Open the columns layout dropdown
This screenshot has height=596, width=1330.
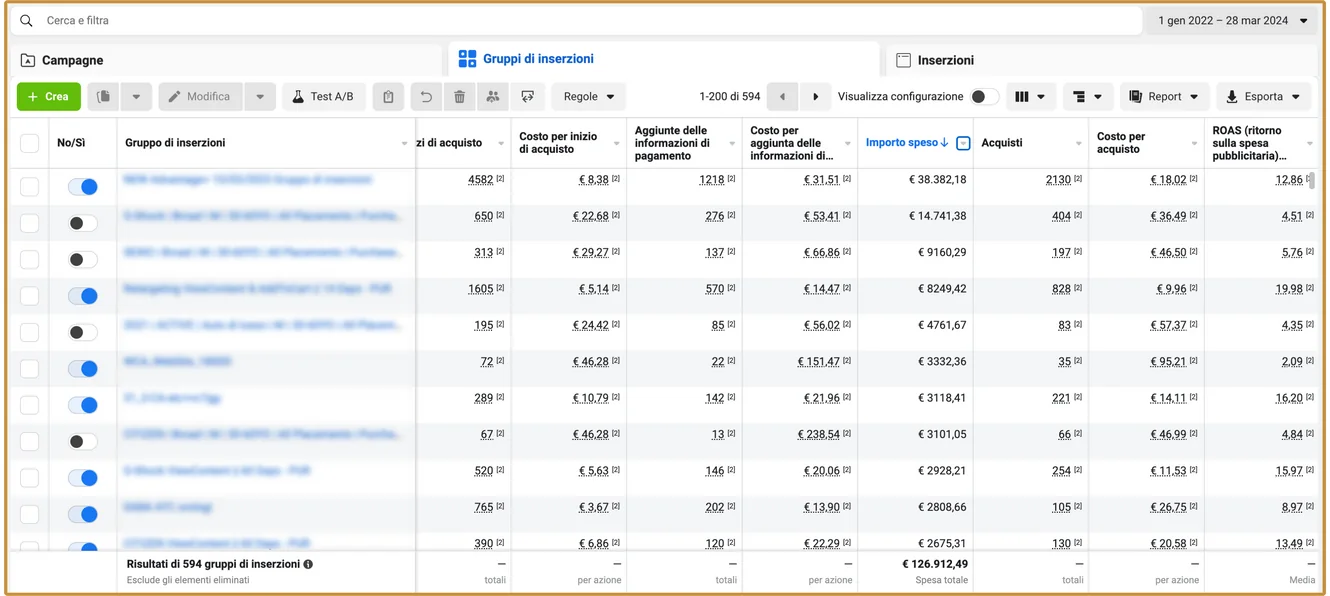point(1030,97)
